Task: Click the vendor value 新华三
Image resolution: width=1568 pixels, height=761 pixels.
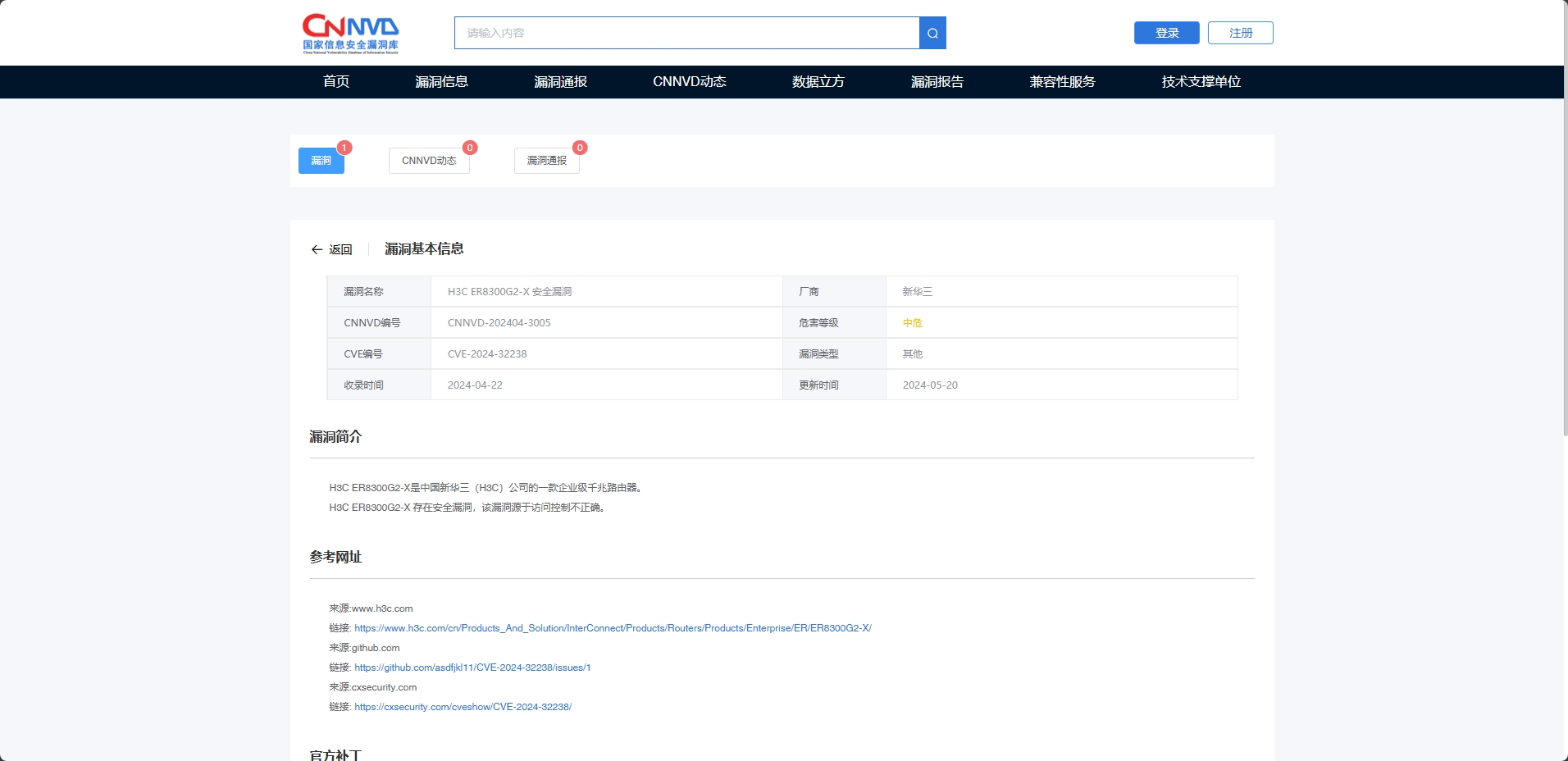Action: 918,292
